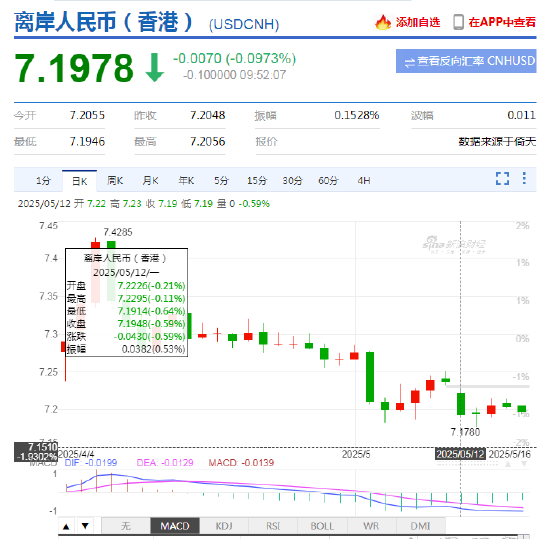This screenshot has height=539, width=550.
Task: Click the 今开 value 7.2055
Action: coord(87,115)
